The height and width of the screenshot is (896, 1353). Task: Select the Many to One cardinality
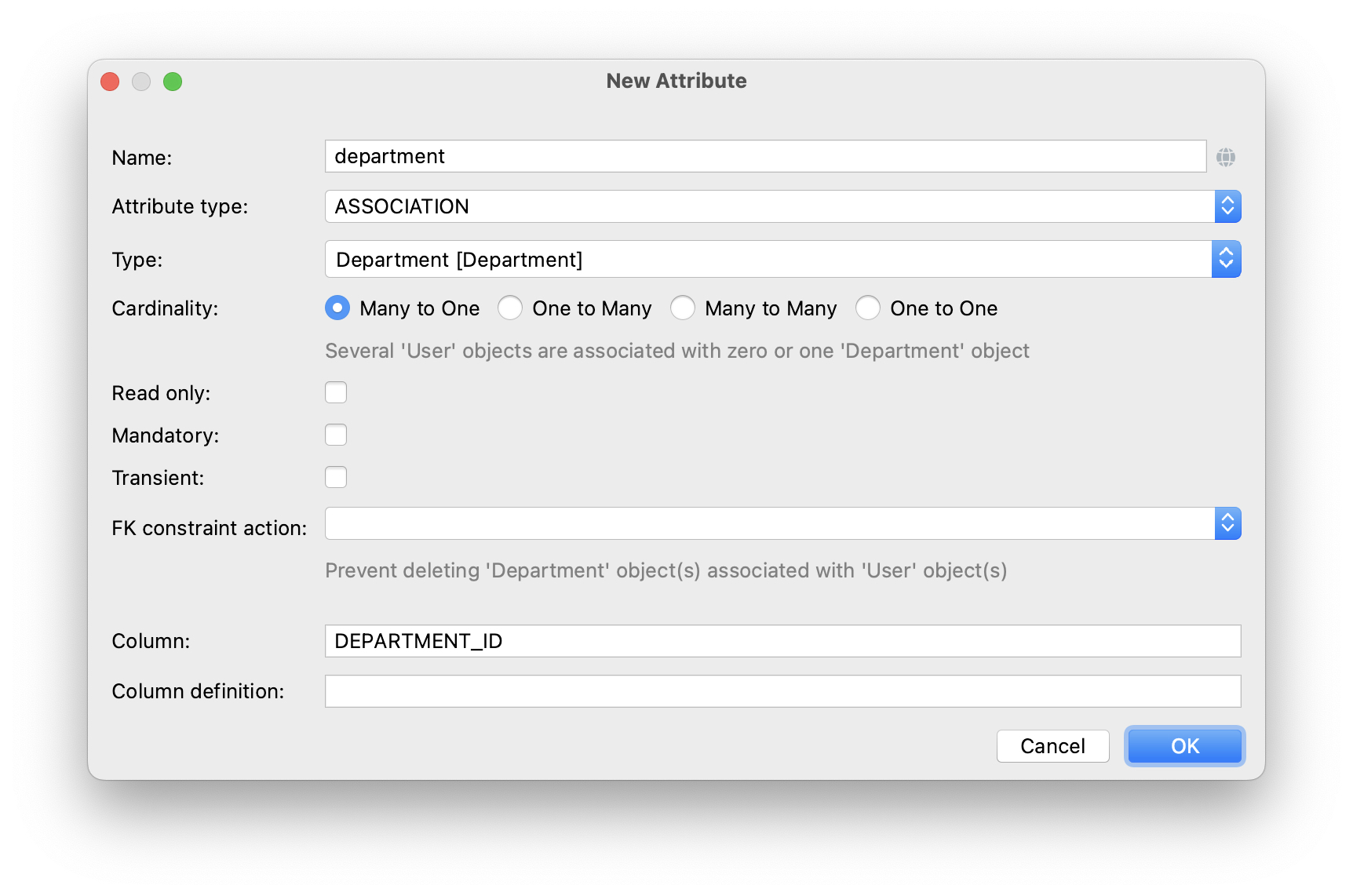[337, 308]
